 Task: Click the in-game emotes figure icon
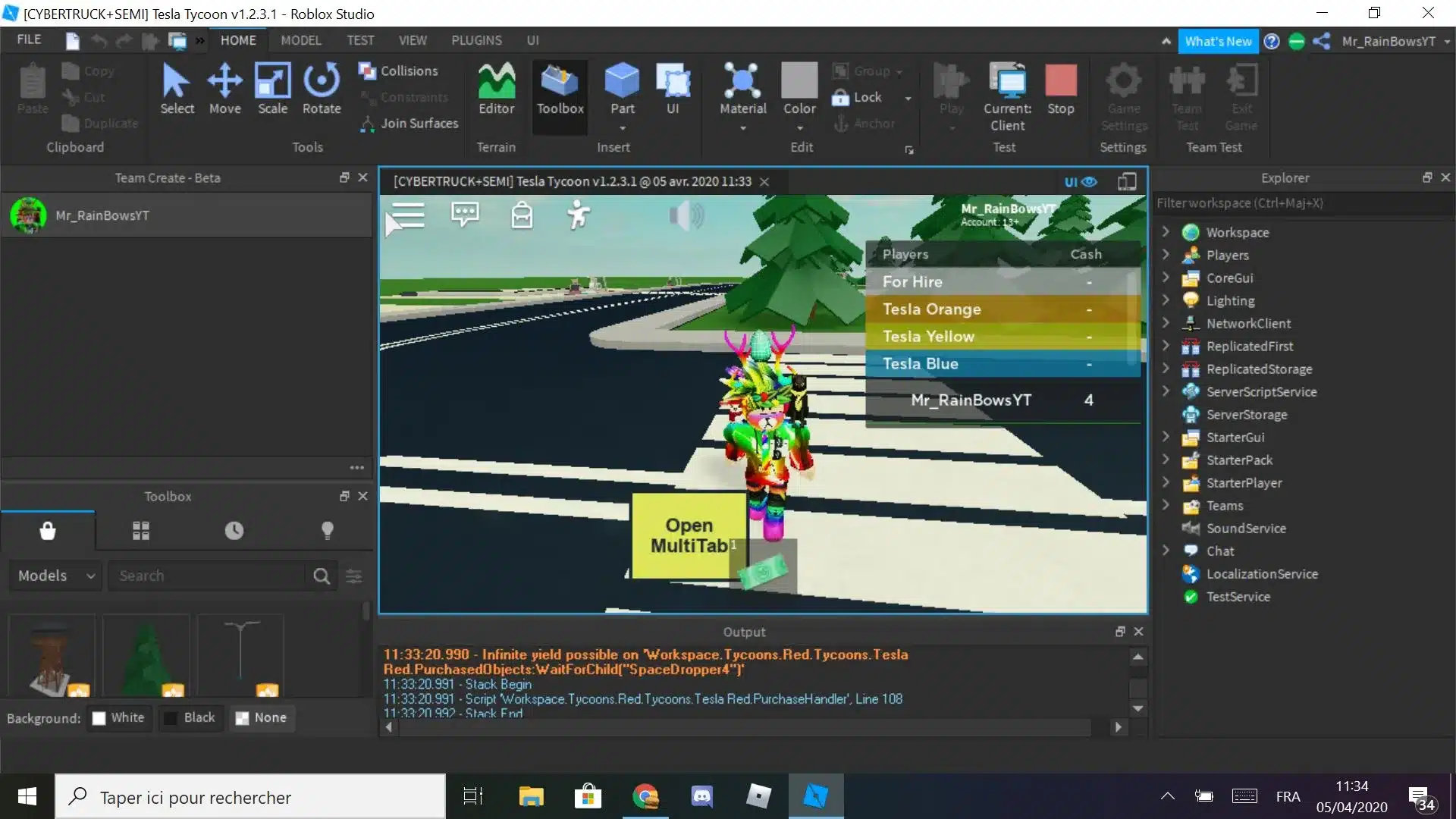[x=578, y=215]
